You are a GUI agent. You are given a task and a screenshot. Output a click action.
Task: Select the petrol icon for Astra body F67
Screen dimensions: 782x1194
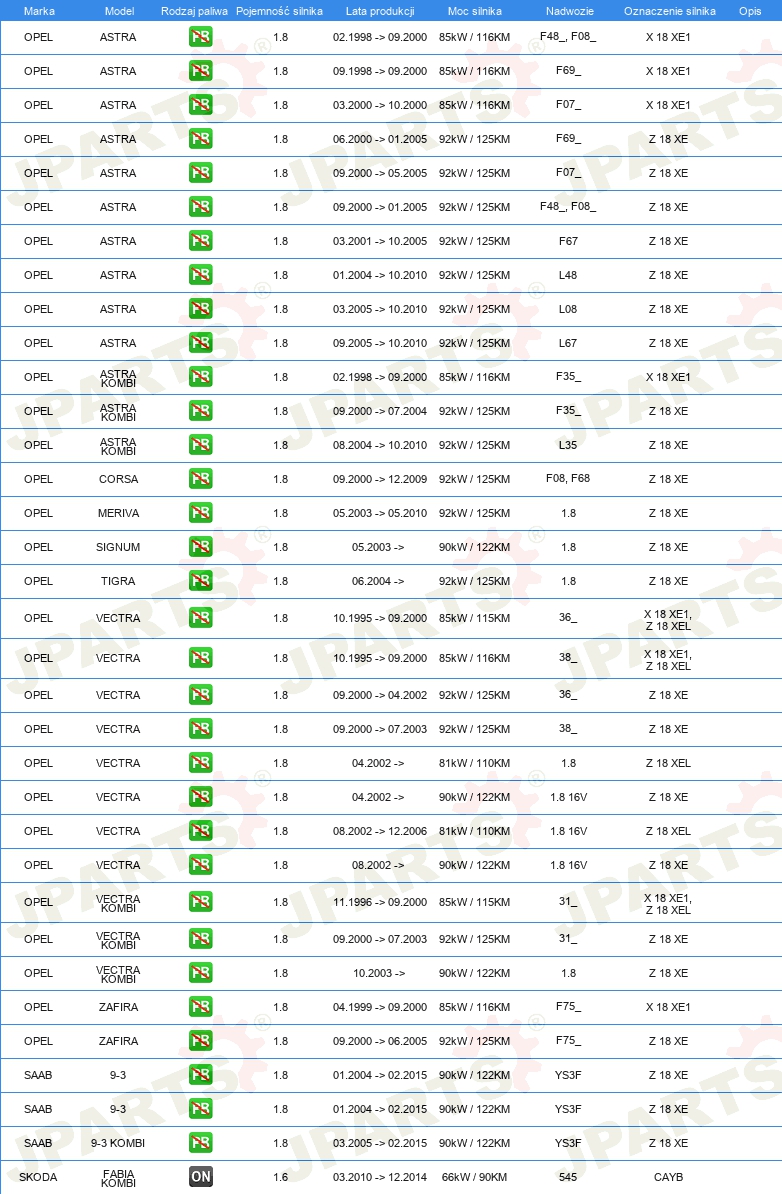(201, 241)
